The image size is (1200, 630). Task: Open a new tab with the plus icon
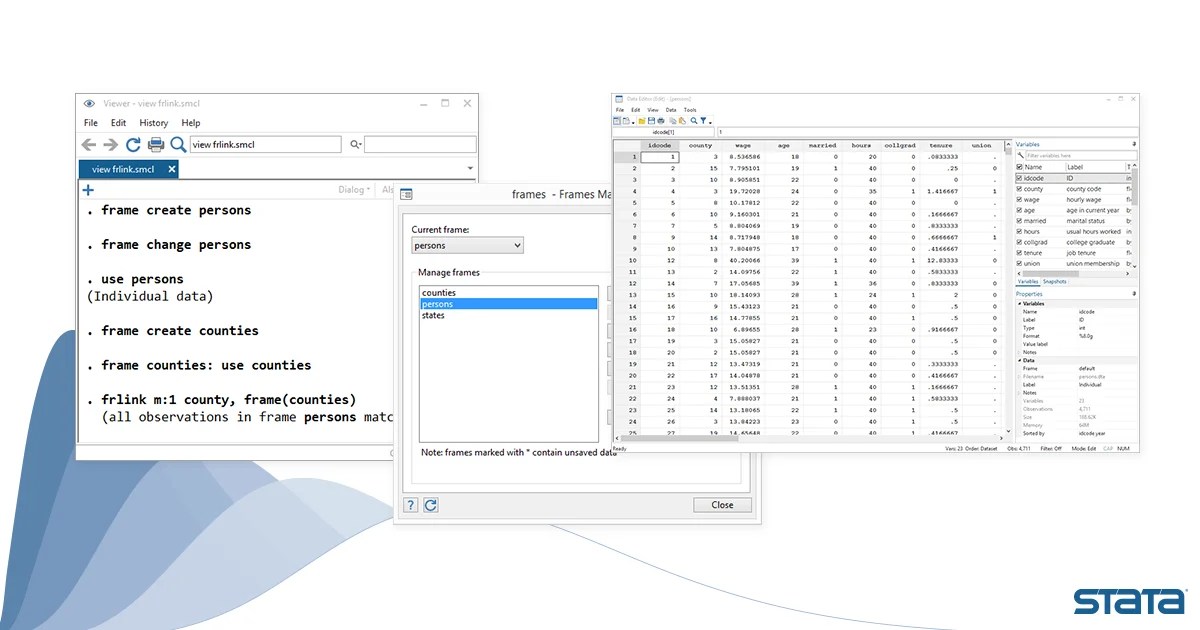[87, 190]
